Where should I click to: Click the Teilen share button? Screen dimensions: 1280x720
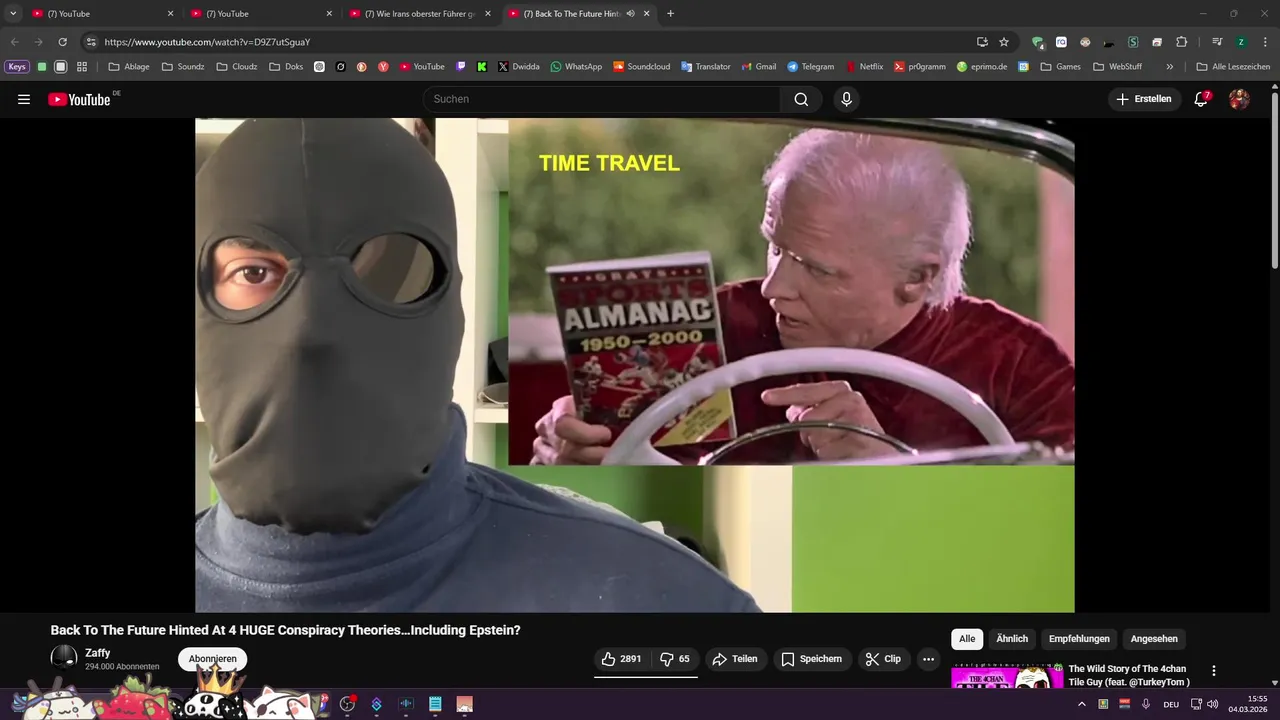point(735,659)
